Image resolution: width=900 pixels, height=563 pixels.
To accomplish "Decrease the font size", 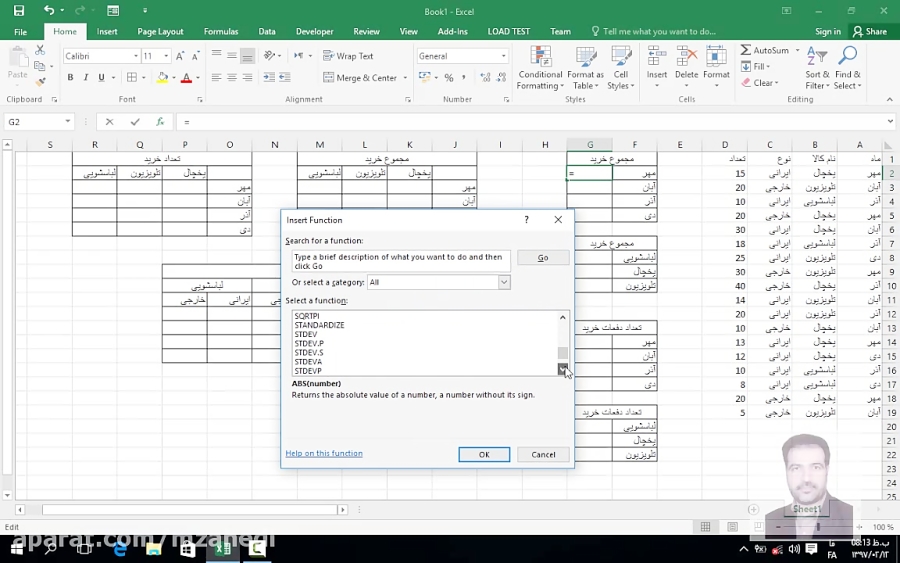I will tap(195, 56).
